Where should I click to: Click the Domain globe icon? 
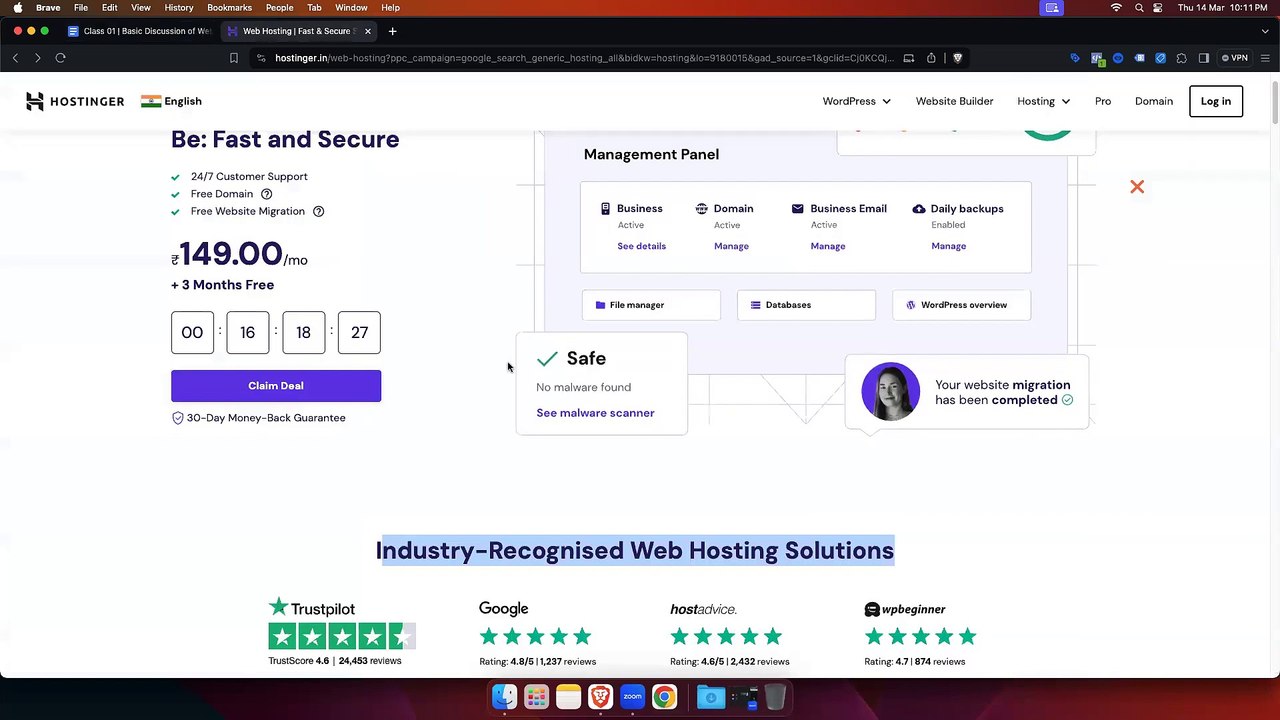point(701,209)
